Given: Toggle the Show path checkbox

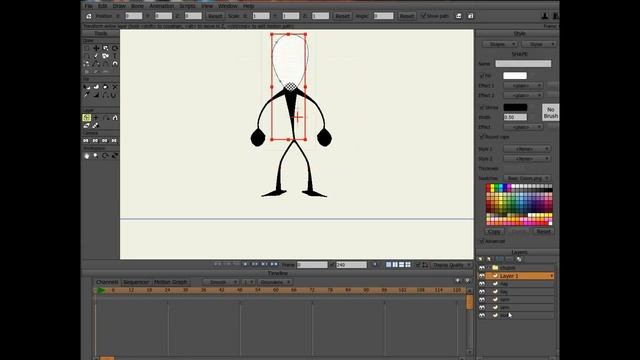Looking at the screenshot, I should pos(423,16).
